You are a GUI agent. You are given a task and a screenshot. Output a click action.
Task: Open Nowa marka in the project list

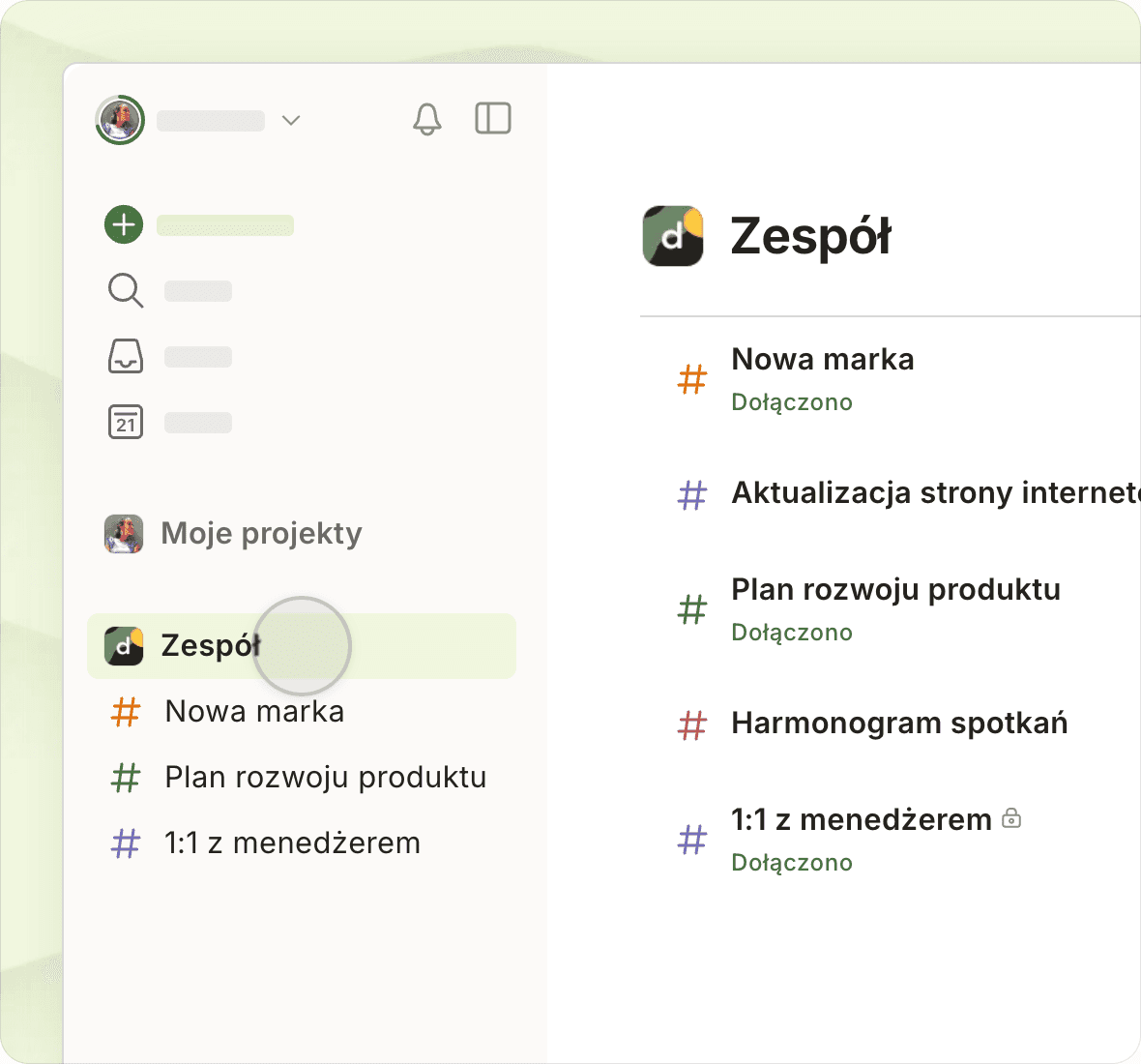(x=822, y=360)
